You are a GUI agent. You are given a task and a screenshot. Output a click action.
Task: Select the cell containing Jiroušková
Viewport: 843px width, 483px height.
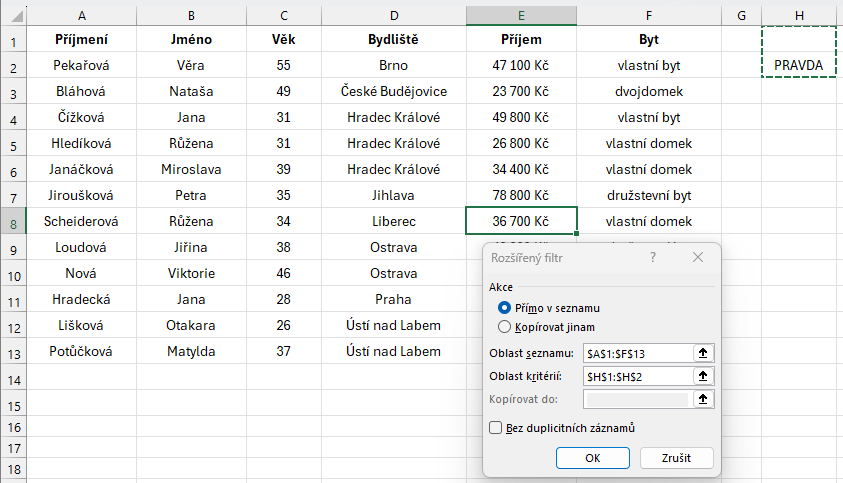click(82, 195)
